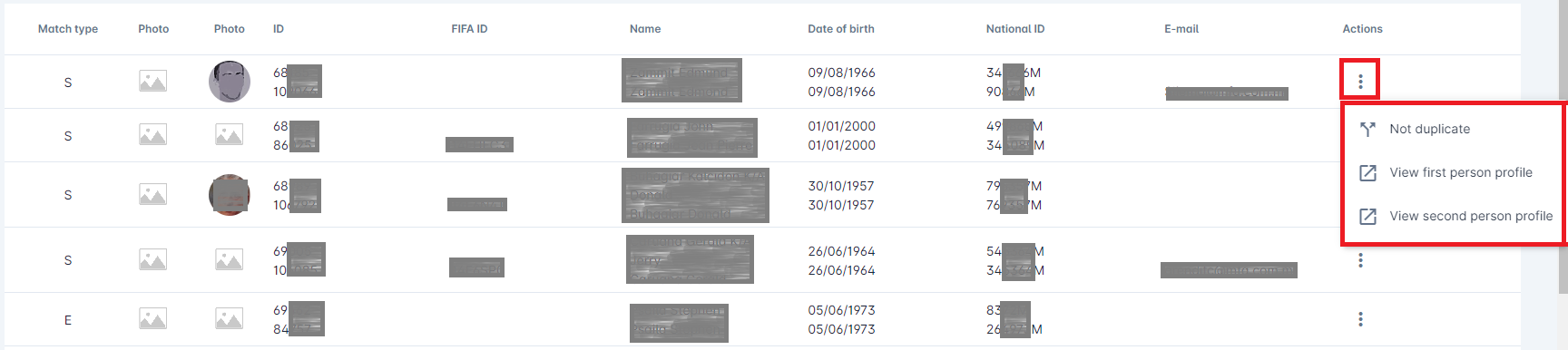Click first placeholder photo in the E match row
Viewport: 1568px width, 350px height.
[x=152, y=319]
